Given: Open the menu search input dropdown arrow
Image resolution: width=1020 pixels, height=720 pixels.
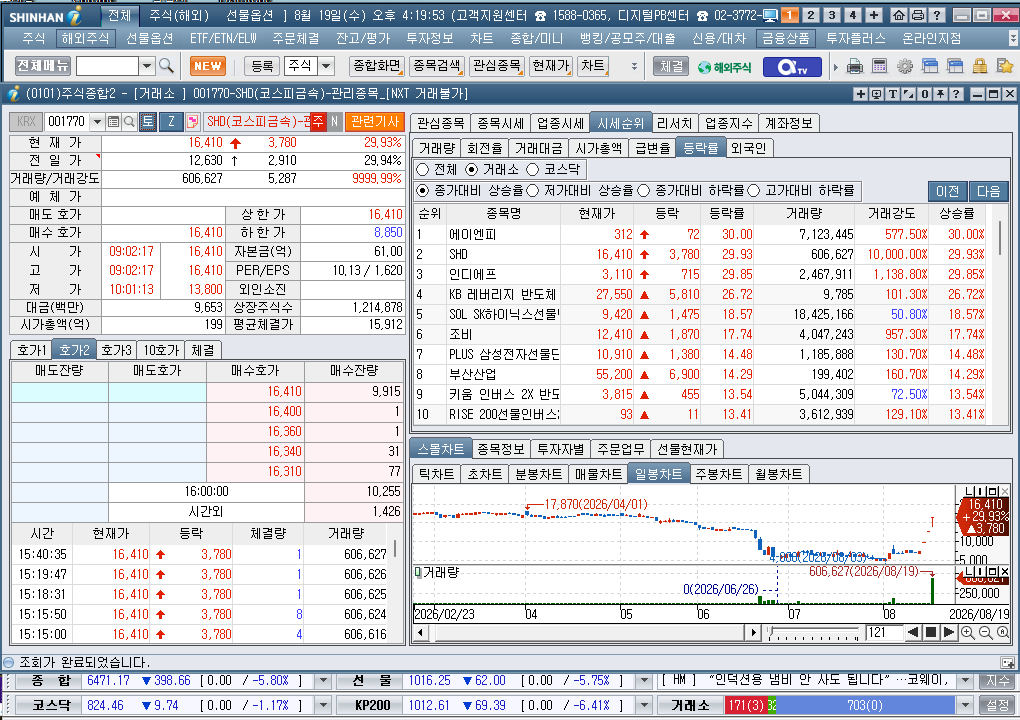Looking at the screenshot, I should 147,66.
